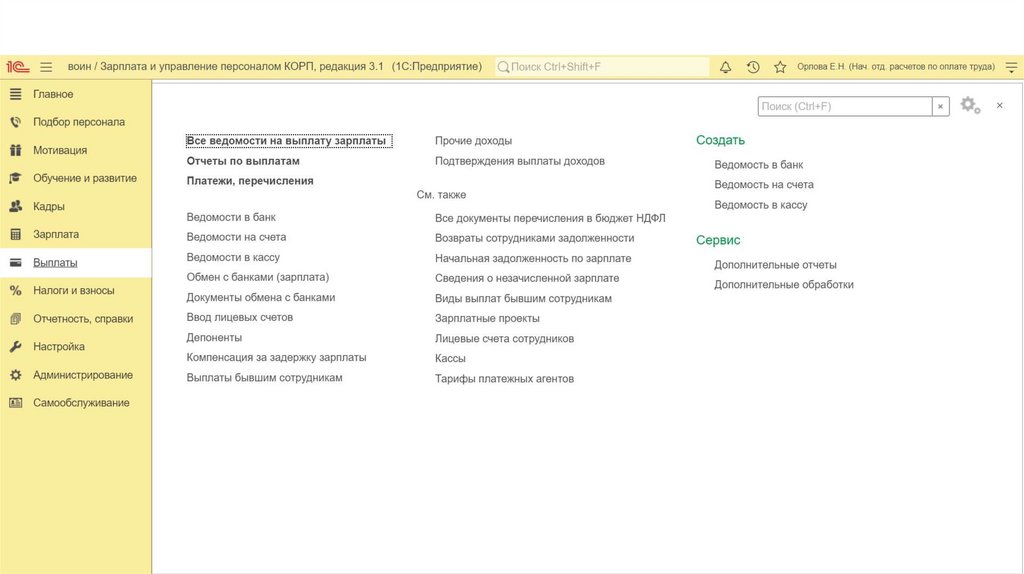Open the history clock icon
Screen dimensions: 1024x574
click(x=753, y=67)
